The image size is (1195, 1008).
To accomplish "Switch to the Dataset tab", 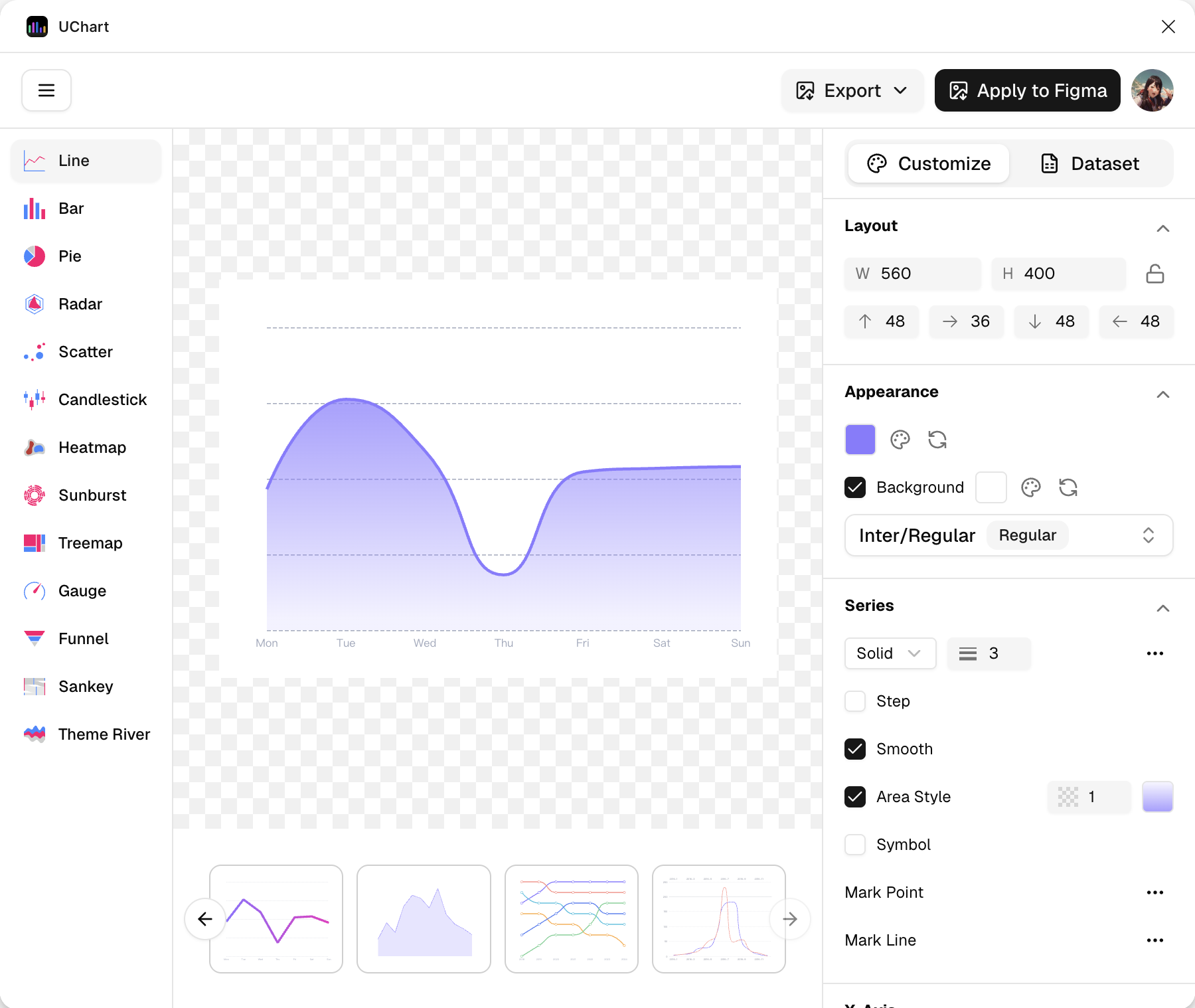I will (x=1090, y=163).
